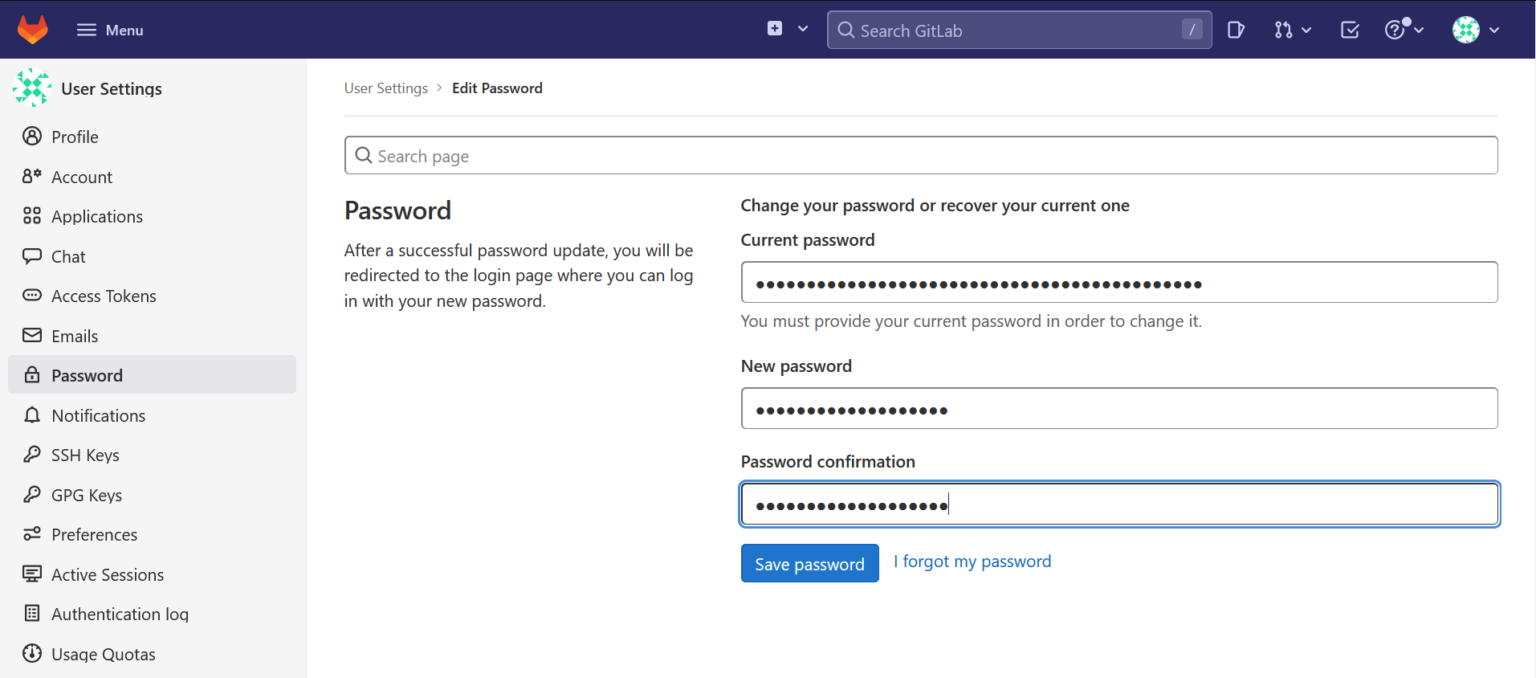
Task: Click the merge requests icon
Action: click(1285, 29)
